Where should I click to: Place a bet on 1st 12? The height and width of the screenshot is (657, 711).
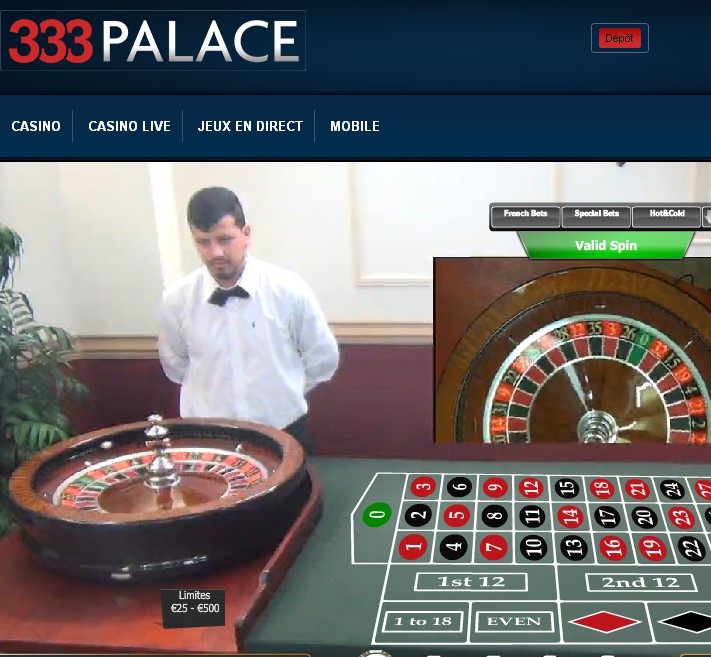(x=471, y=582)
